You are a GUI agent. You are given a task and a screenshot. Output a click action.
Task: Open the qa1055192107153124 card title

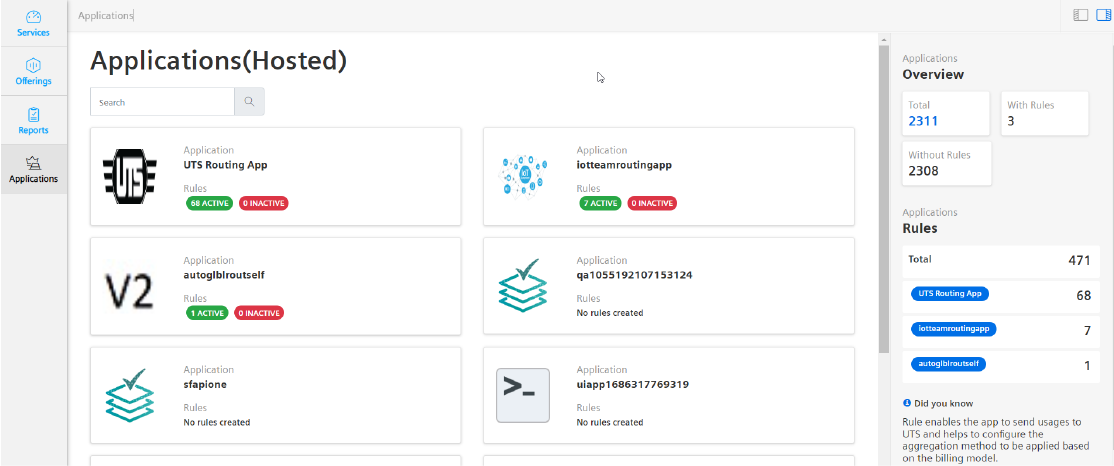coord(634,275)
